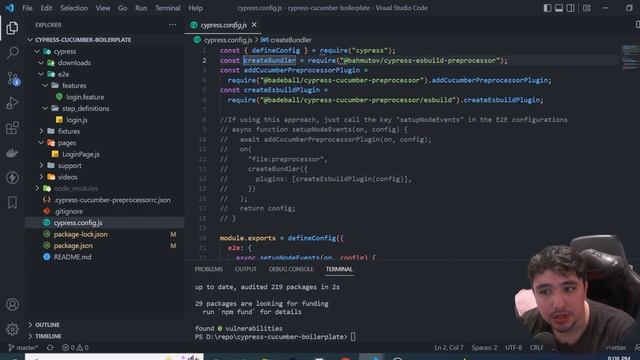Open the customize layout icon

pyautogui.click(x=587, y=8)
